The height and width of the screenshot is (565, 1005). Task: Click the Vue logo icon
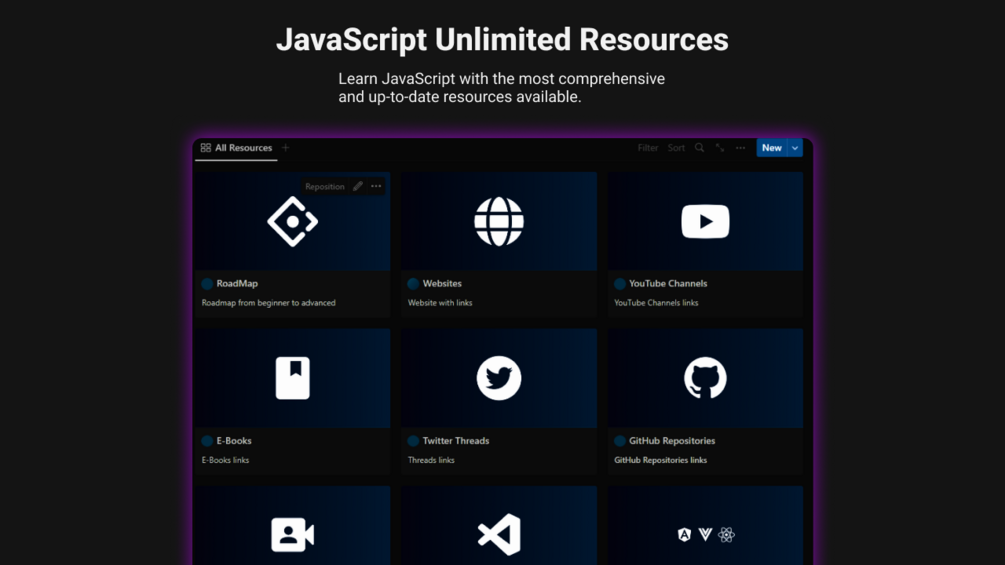pos(705,535)
